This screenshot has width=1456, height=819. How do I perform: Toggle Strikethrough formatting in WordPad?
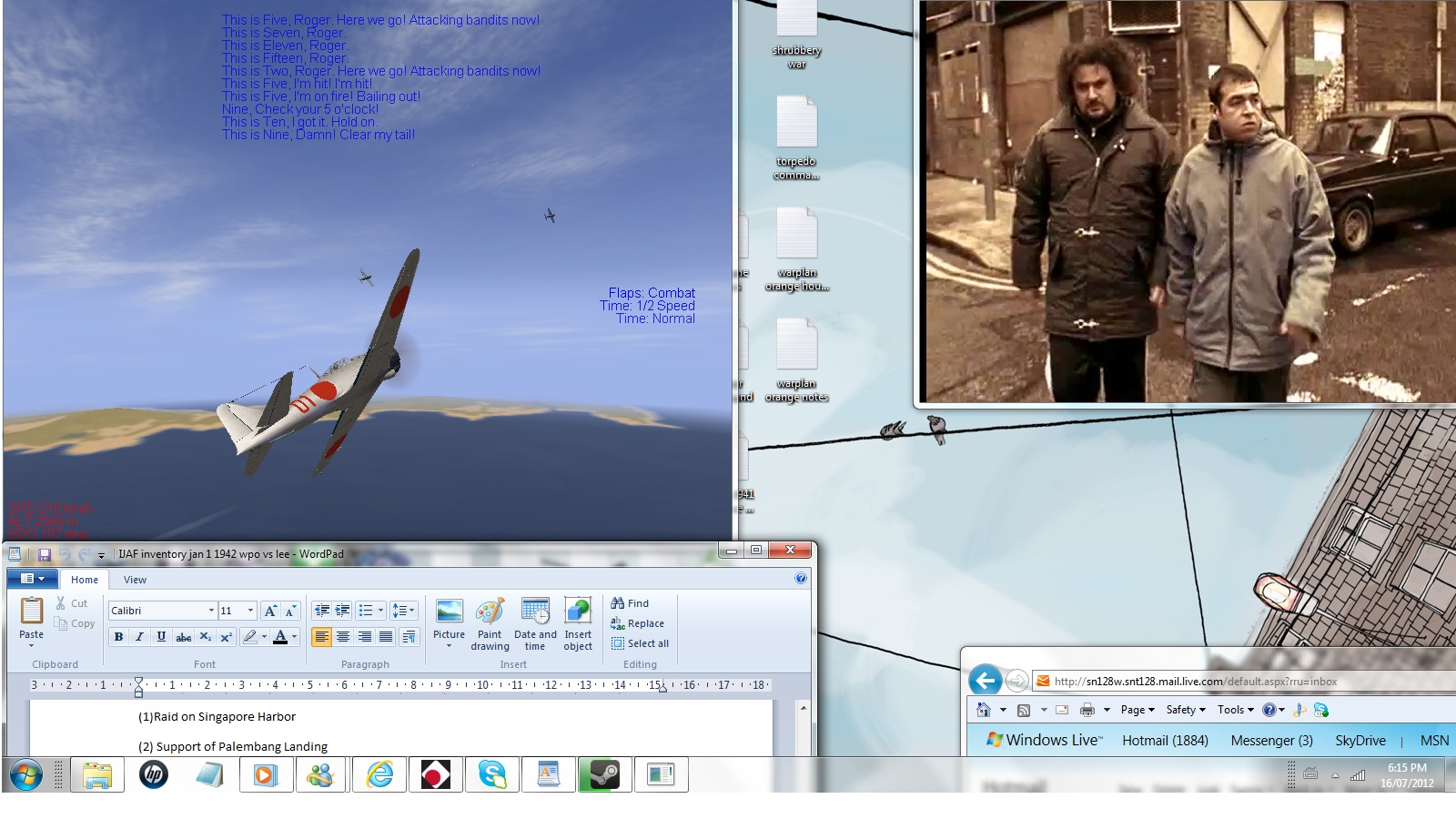coord(183,637)
